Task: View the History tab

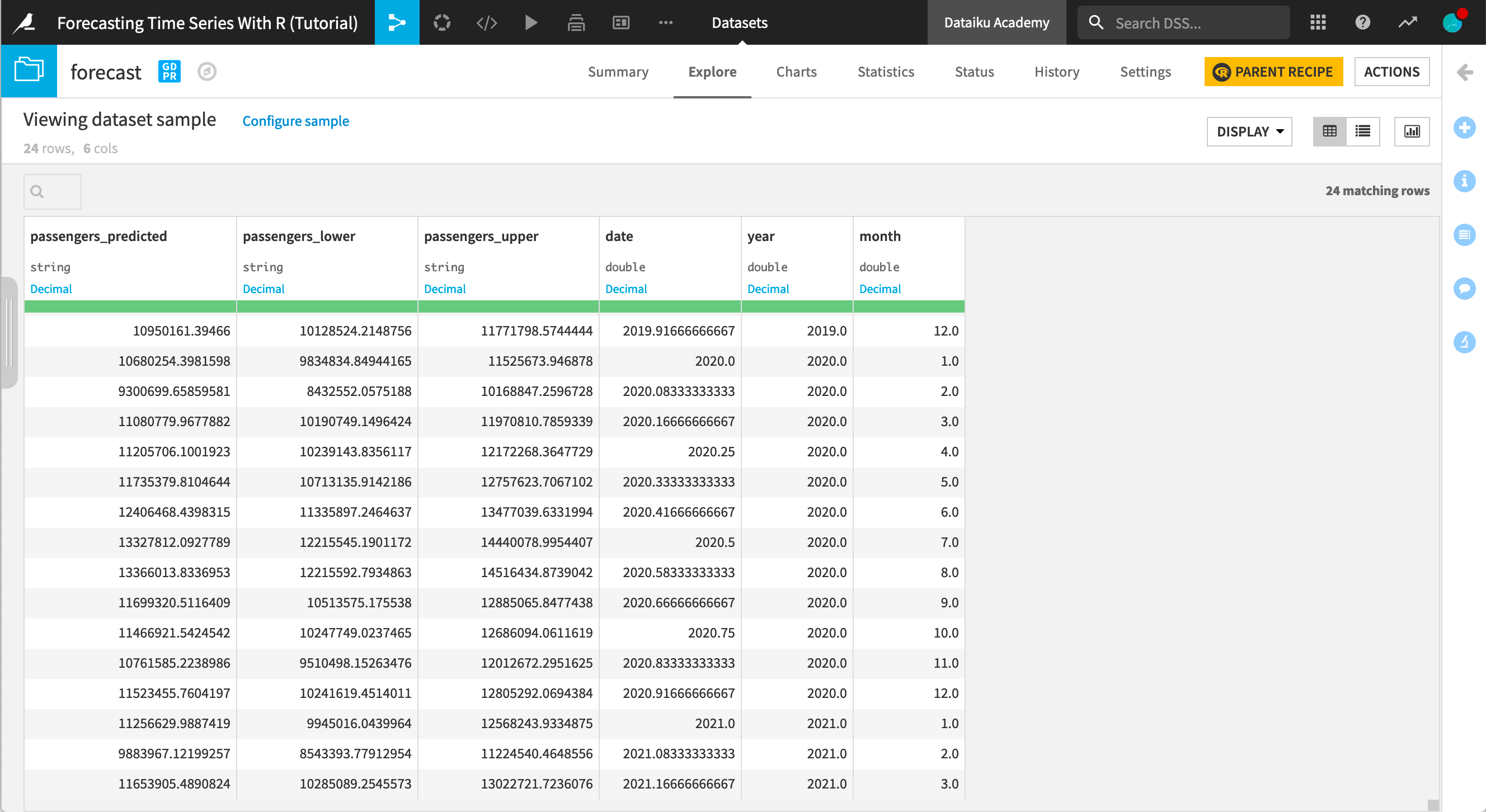Action: [1056, 72]
